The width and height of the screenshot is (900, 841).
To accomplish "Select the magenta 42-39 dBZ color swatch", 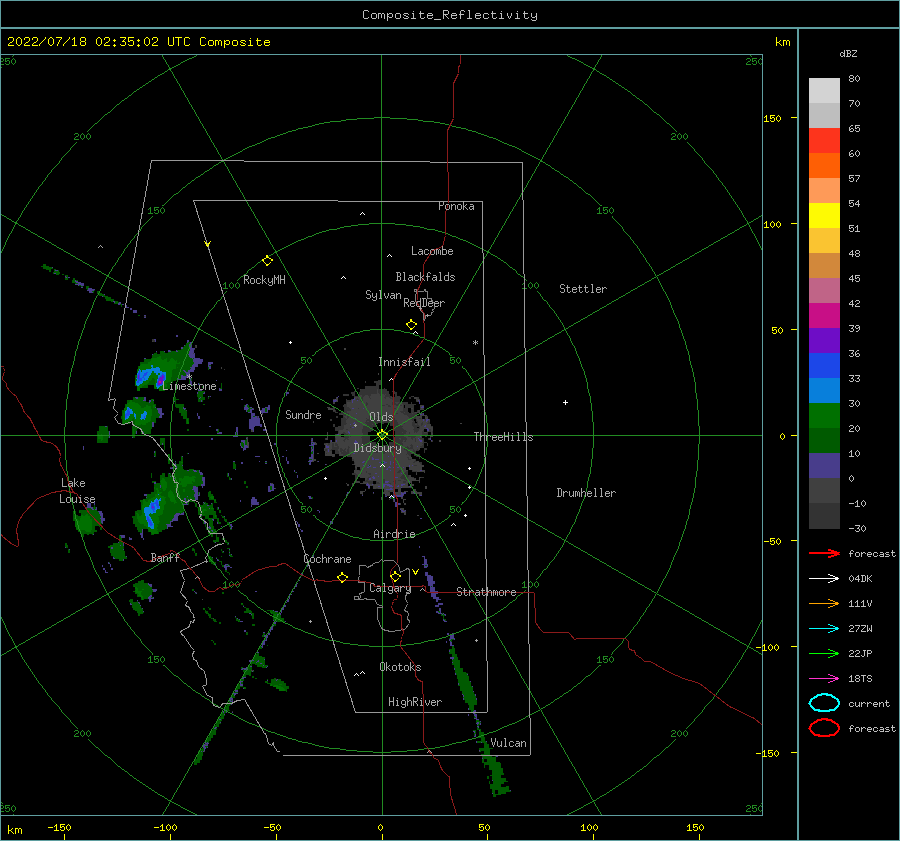I will click(824, 316).
